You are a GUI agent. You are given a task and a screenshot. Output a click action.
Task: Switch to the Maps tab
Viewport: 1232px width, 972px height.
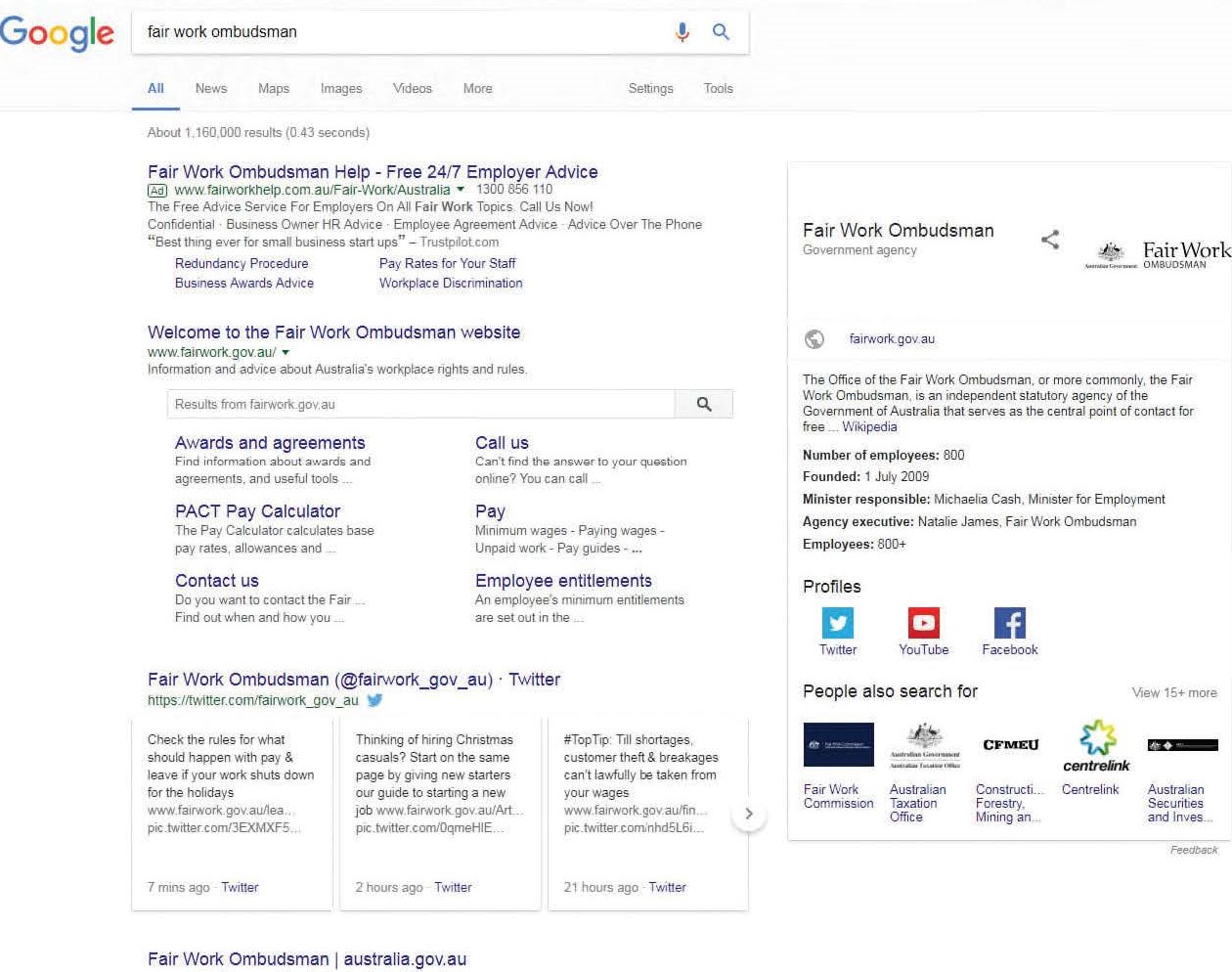pos(274,88)
